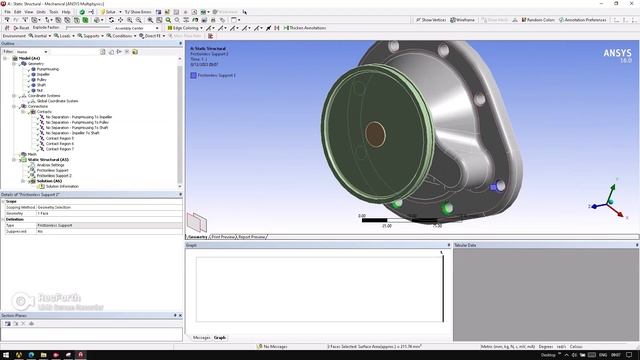
Task: Select Frictionless Support 2 tree item
Action: click(54, 176)
